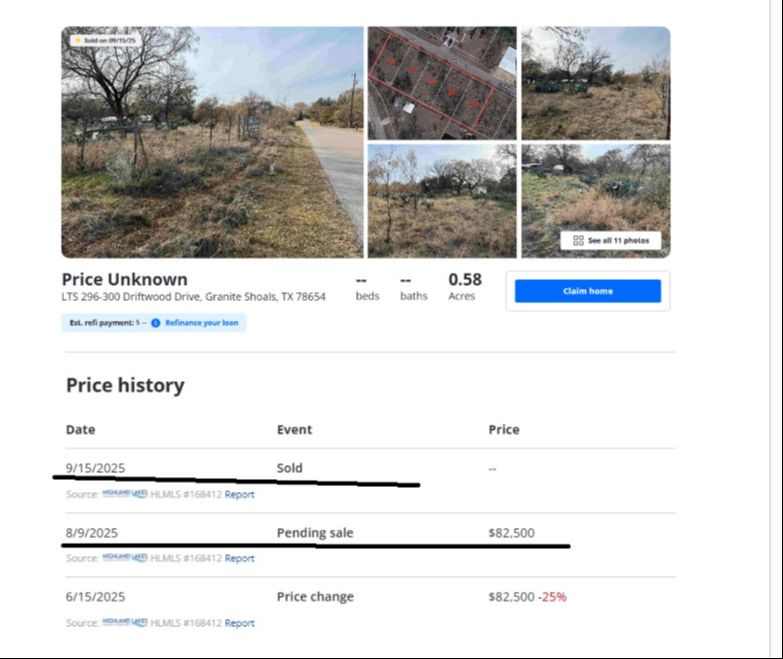The image size is (783, 659).
Task: Click the Driftwood Drive property address text
Action: [193, 297]
